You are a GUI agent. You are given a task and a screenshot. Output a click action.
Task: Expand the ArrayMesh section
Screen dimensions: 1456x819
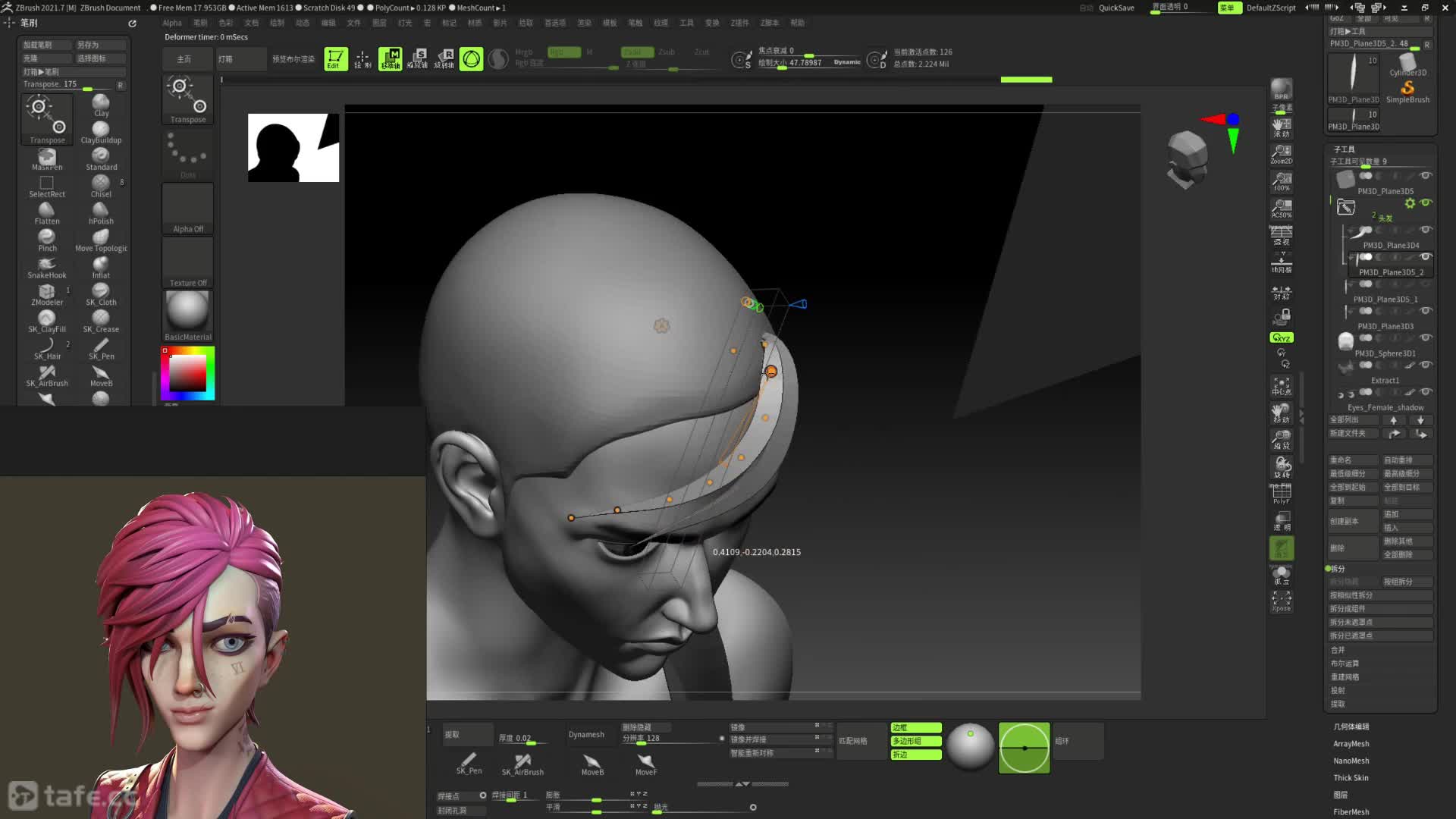[1351, 744]
